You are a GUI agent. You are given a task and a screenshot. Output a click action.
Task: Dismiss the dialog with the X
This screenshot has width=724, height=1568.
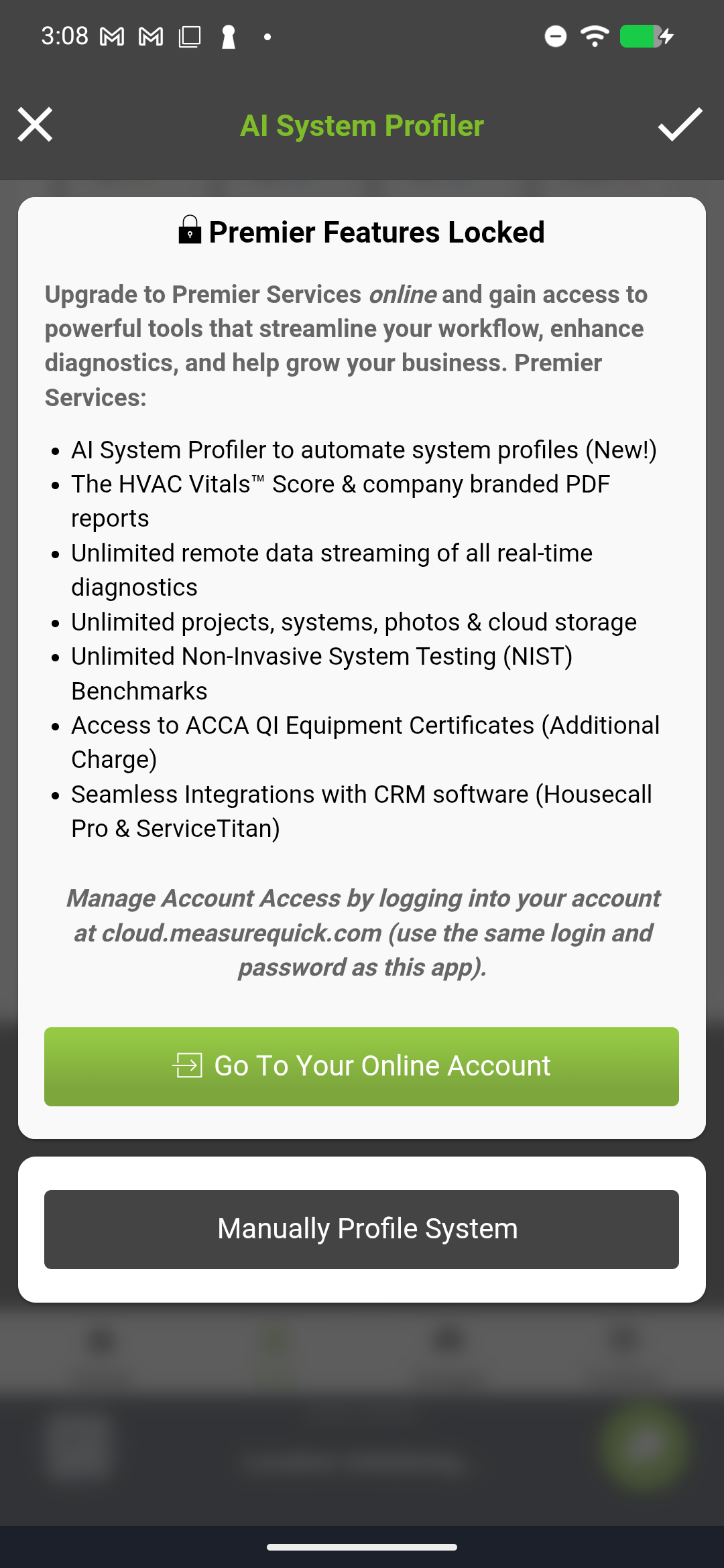point(35,125)
